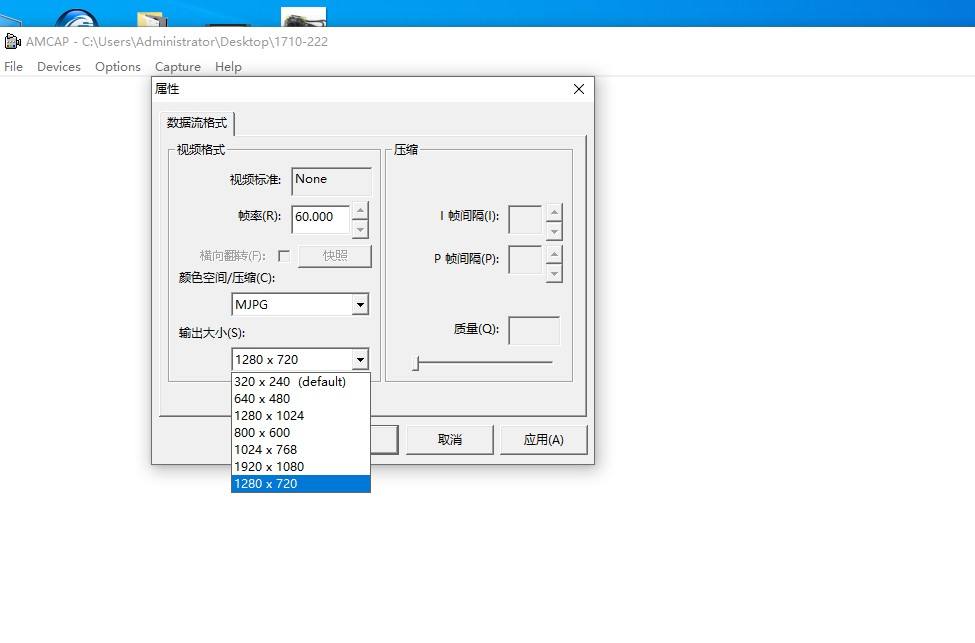Toggle the 横向翻转(F) flip checkbox
The height and width of the screenshot is (643, 975).
284,255
